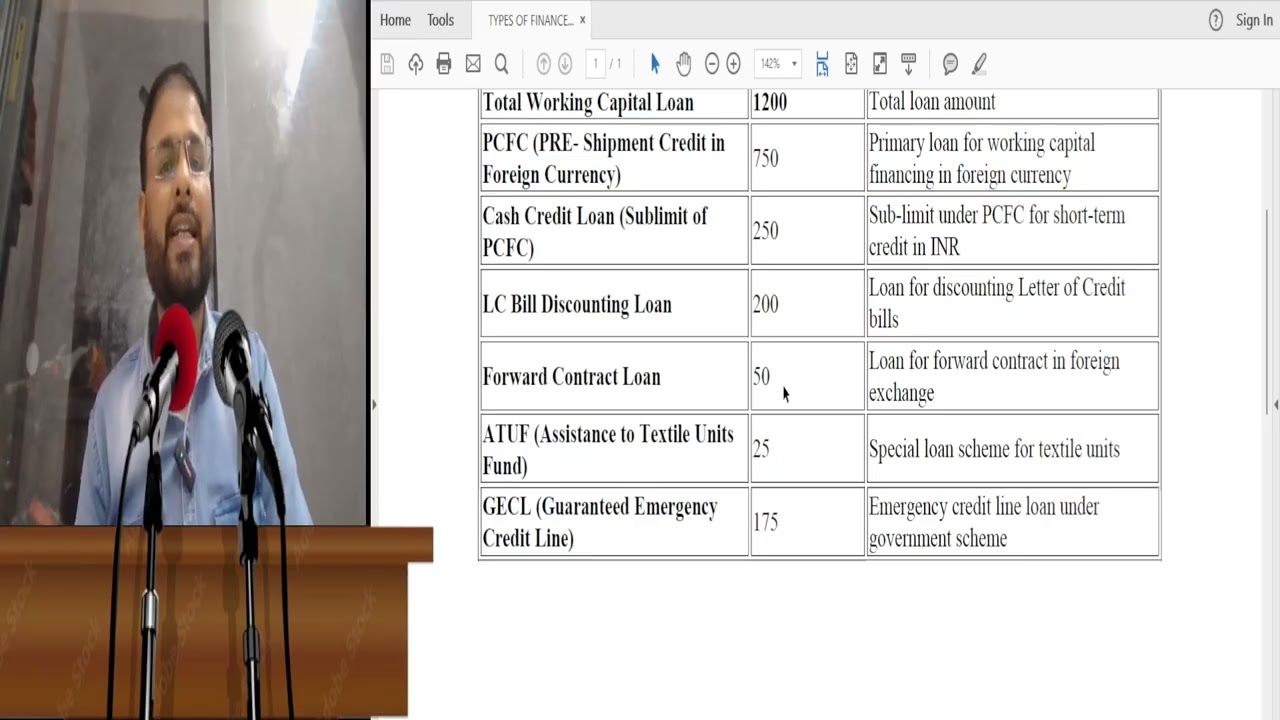Viewport: 1280px width, 720px height.
Task: Click 'Loan for discounting Letter of Credit' description
Action: click(x=997, y=288)
